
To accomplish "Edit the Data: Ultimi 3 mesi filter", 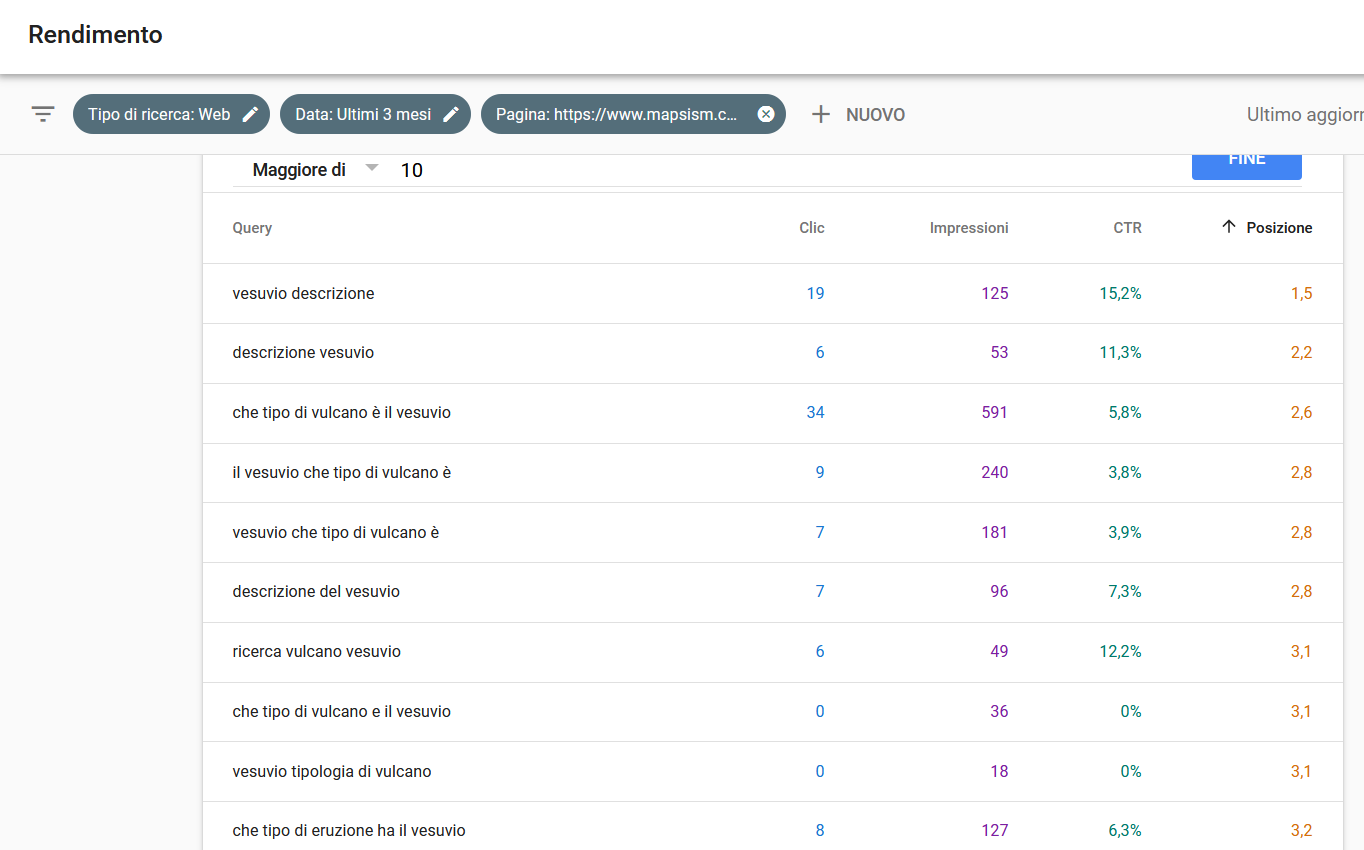I will point(451,114).
